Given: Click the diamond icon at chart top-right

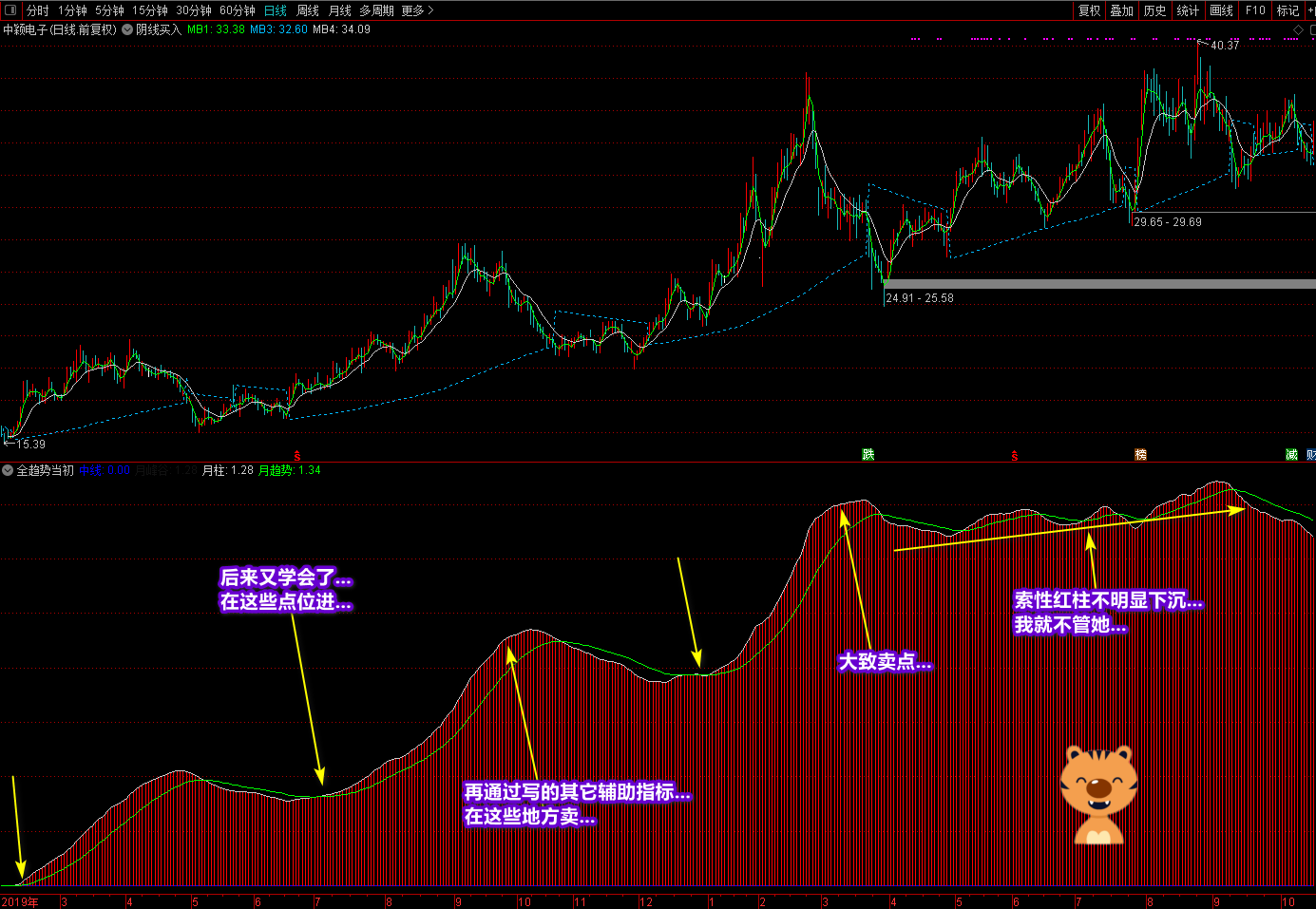Looking at the screenshot, I should pyautogui.click(x=1299, y=30).
